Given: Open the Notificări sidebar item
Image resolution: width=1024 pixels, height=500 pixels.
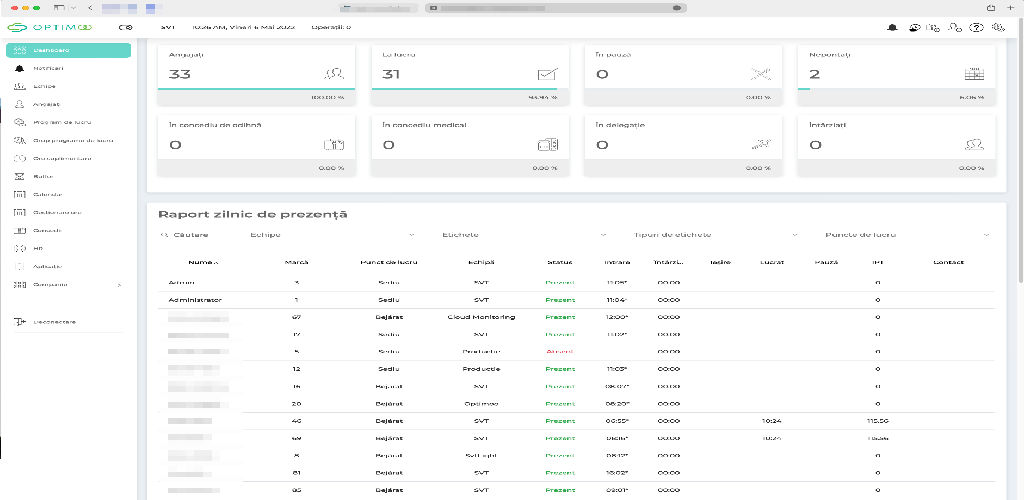Looking at the screenshot, I should tap(48, 68).
